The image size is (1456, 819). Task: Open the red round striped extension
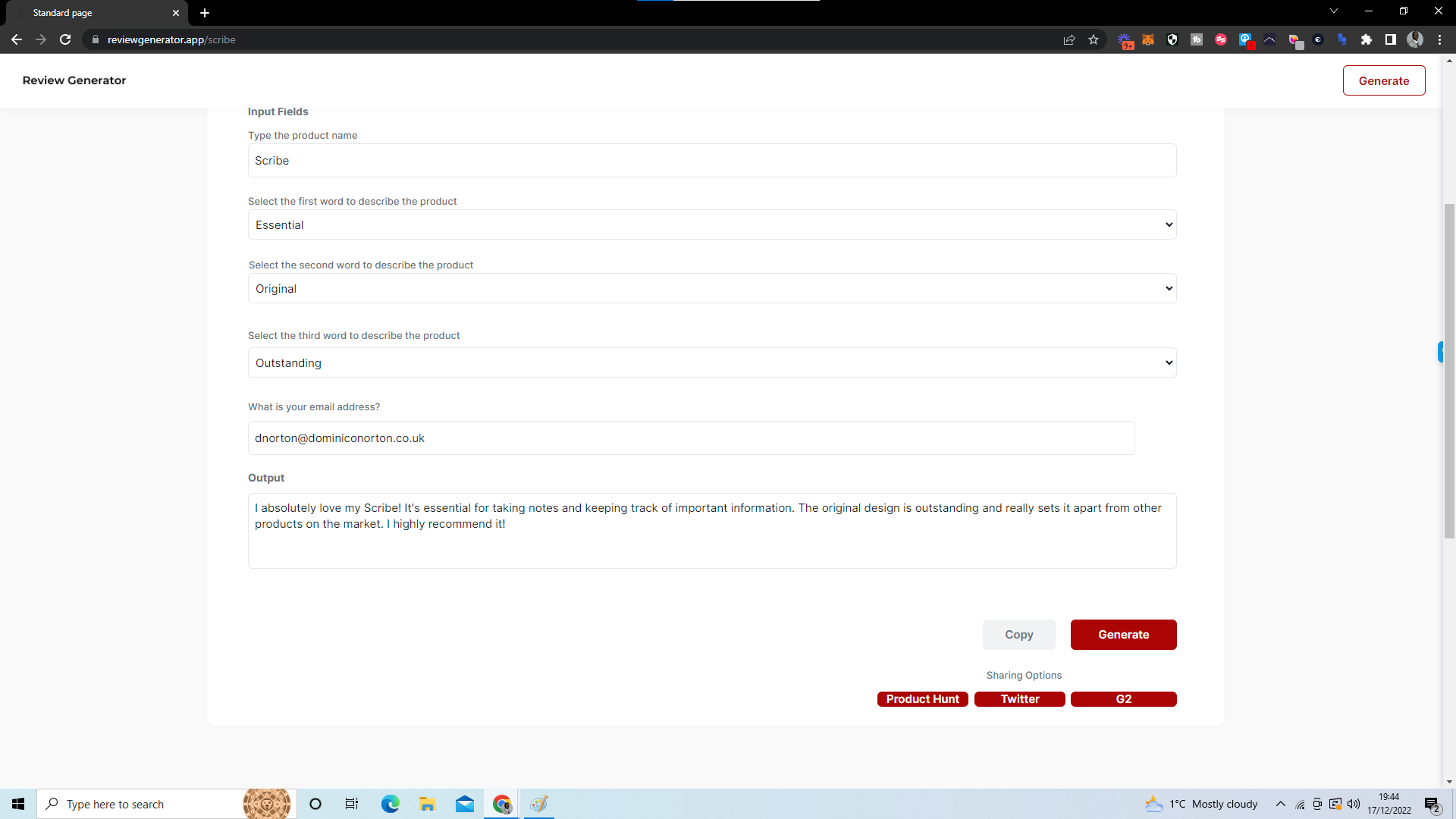click(x=1221, y=39)
